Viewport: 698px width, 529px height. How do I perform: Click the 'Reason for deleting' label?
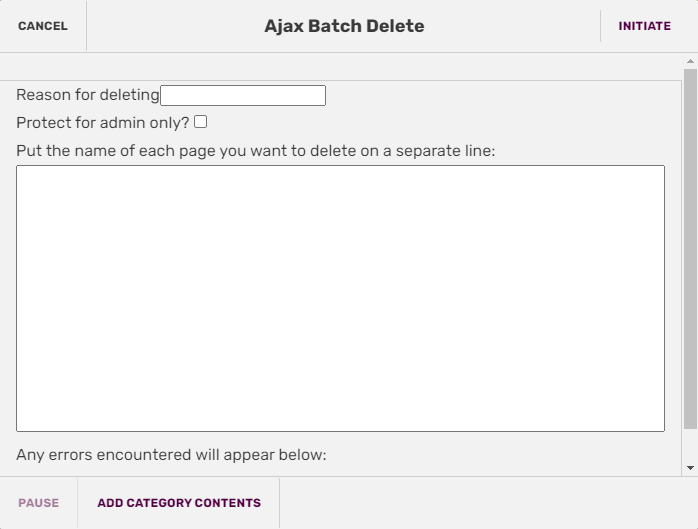point(88,95)
